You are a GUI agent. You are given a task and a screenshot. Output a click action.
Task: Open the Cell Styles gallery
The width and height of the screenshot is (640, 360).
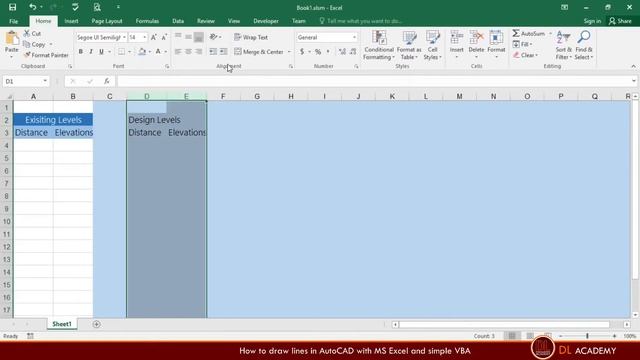tap(432, 45)
